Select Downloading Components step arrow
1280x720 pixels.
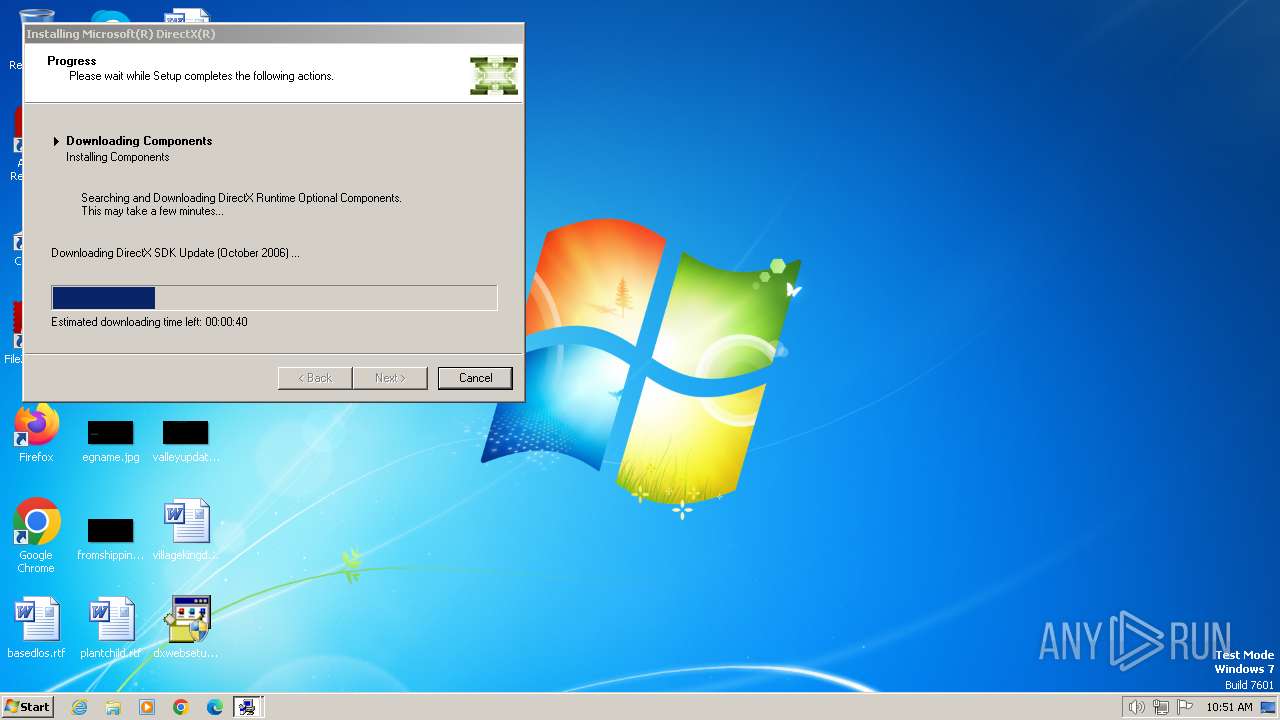(x=57, y=141)
